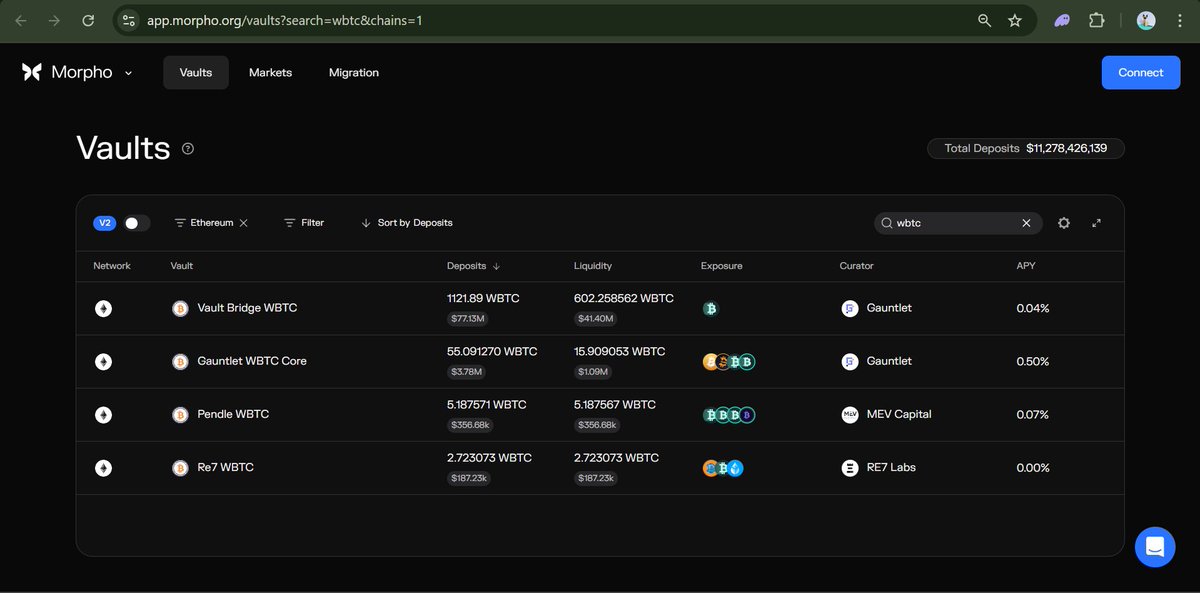The height and width of the screenshot is (593, 1200).
Task: Open the Morpho dropdown chevron
Action: click(129, 73)
